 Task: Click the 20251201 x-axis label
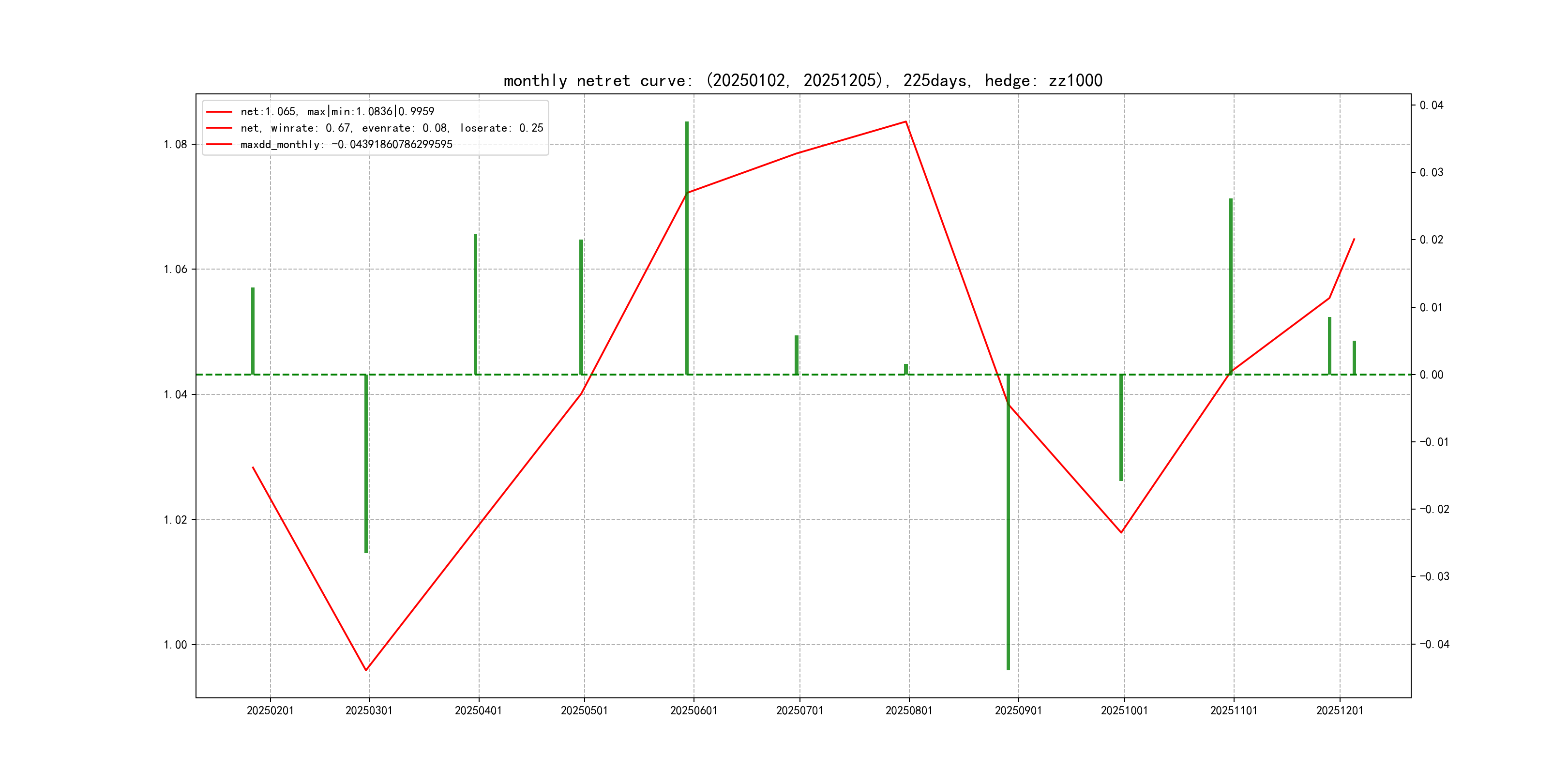pyautogui.click(x=1339, y=711)
